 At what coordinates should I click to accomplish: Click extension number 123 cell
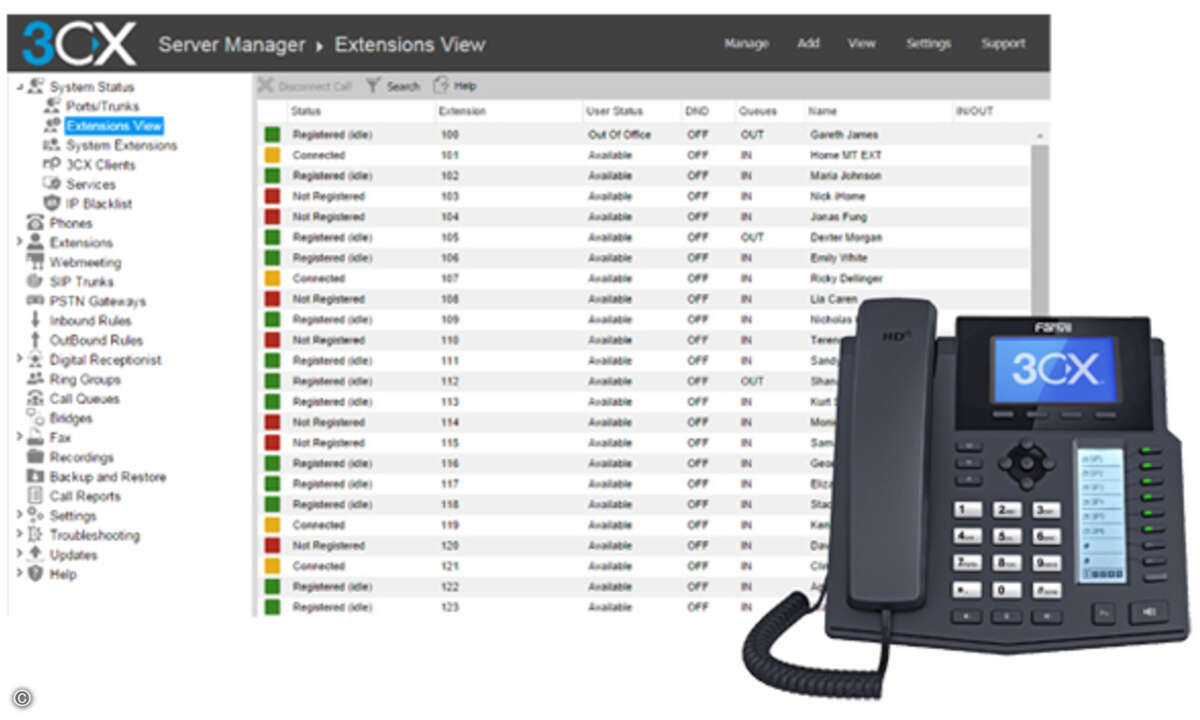click(449, 607)
